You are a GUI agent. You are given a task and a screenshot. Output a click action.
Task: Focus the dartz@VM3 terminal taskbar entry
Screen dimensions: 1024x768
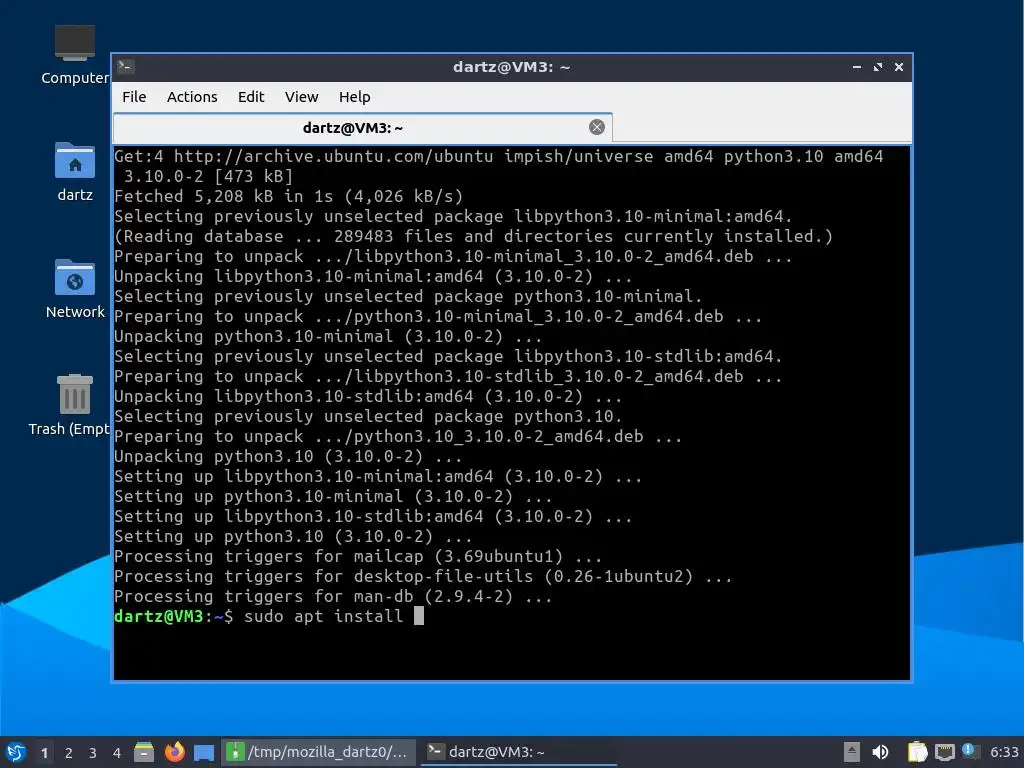pyautogui.click(x=519, y=752)
